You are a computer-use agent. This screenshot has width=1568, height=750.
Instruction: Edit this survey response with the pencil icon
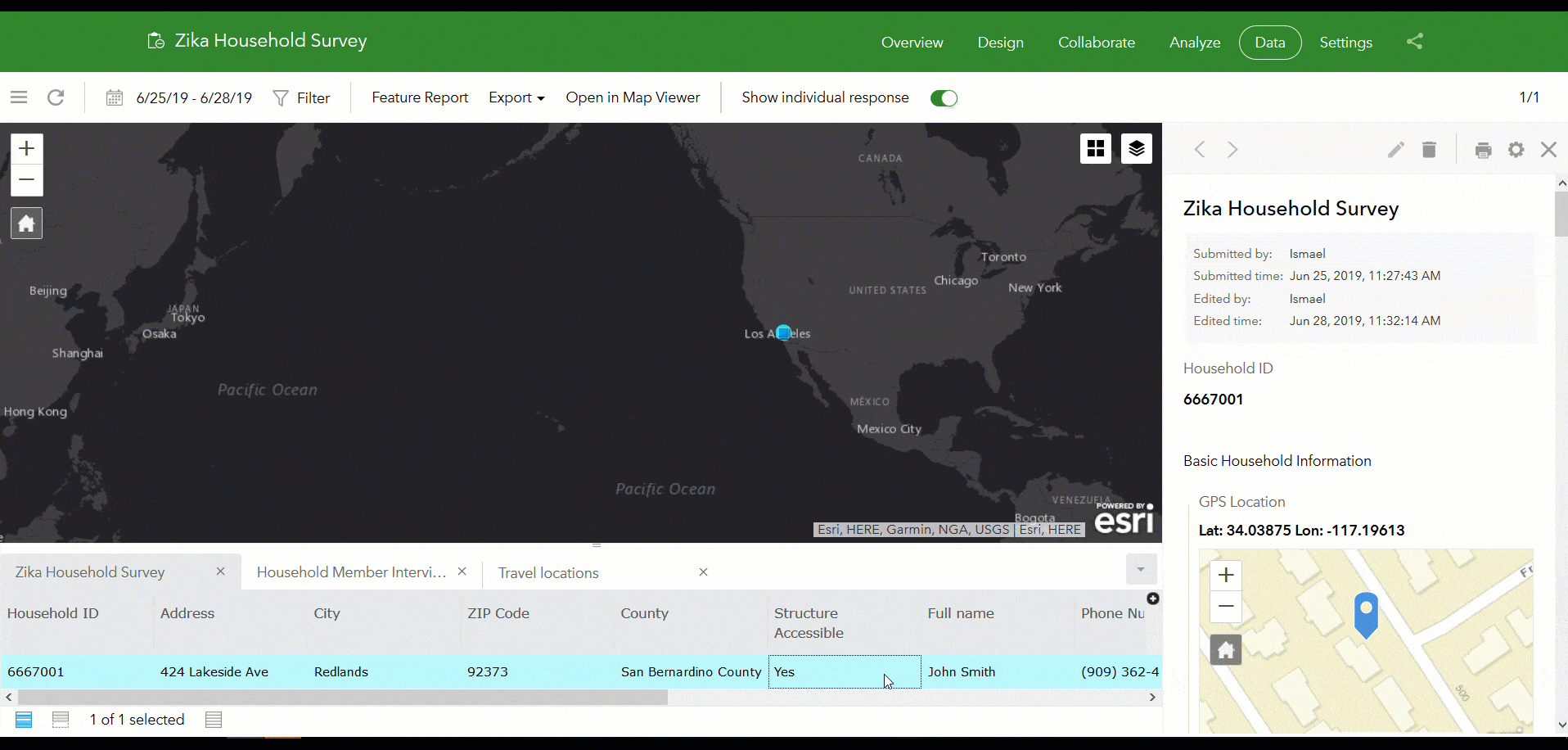pyautogui.click(x=1396, y=150)
